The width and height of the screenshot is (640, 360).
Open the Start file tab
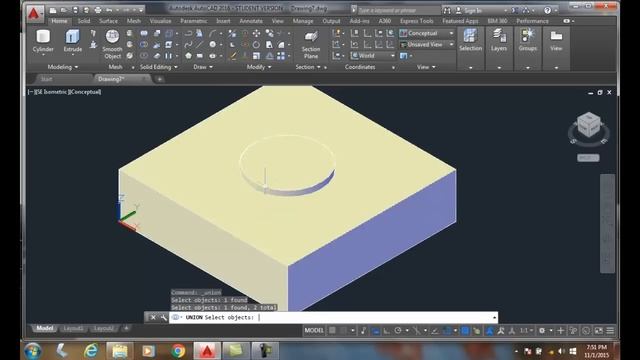pos(46,79)
